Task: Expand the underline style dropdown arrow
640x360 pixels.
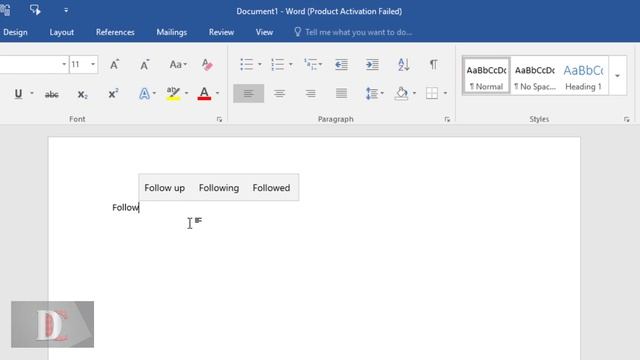Action: 32,93
